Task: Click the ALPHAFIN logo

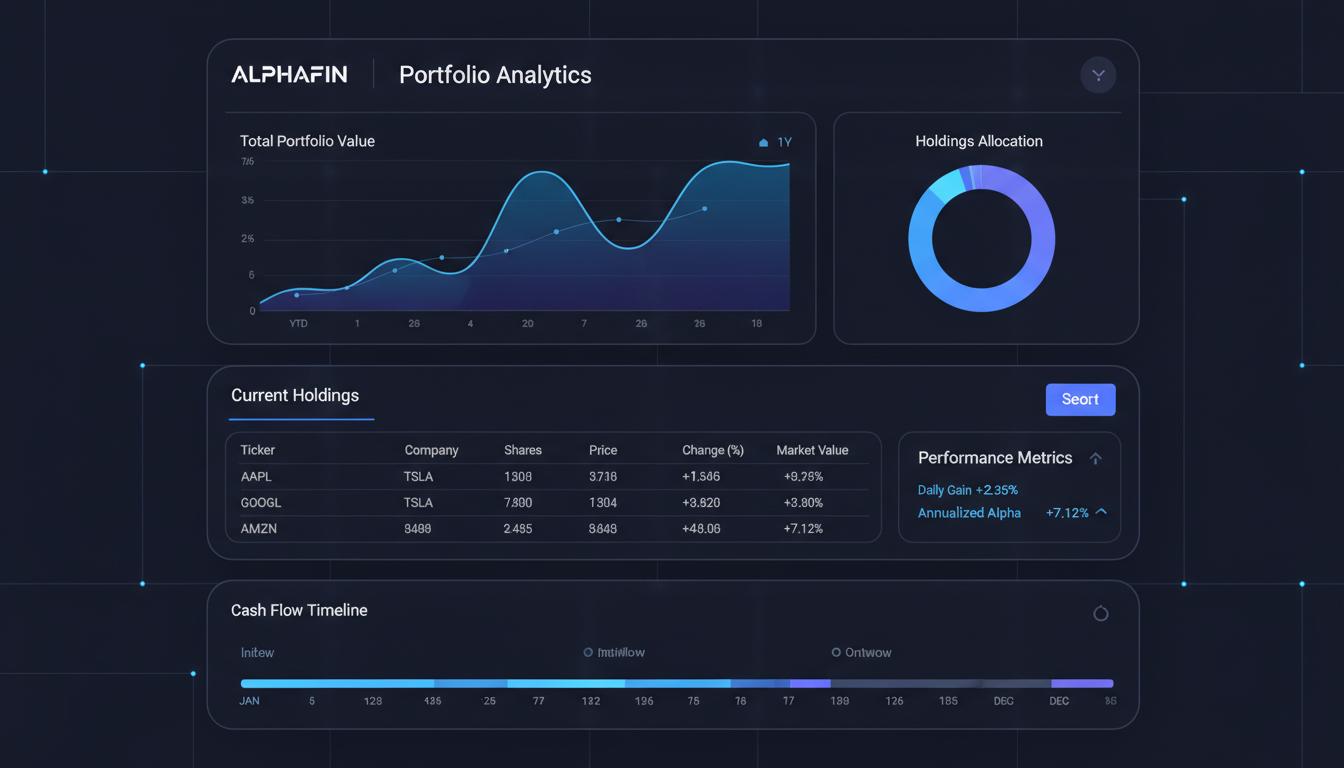Action: coord(289,74)
